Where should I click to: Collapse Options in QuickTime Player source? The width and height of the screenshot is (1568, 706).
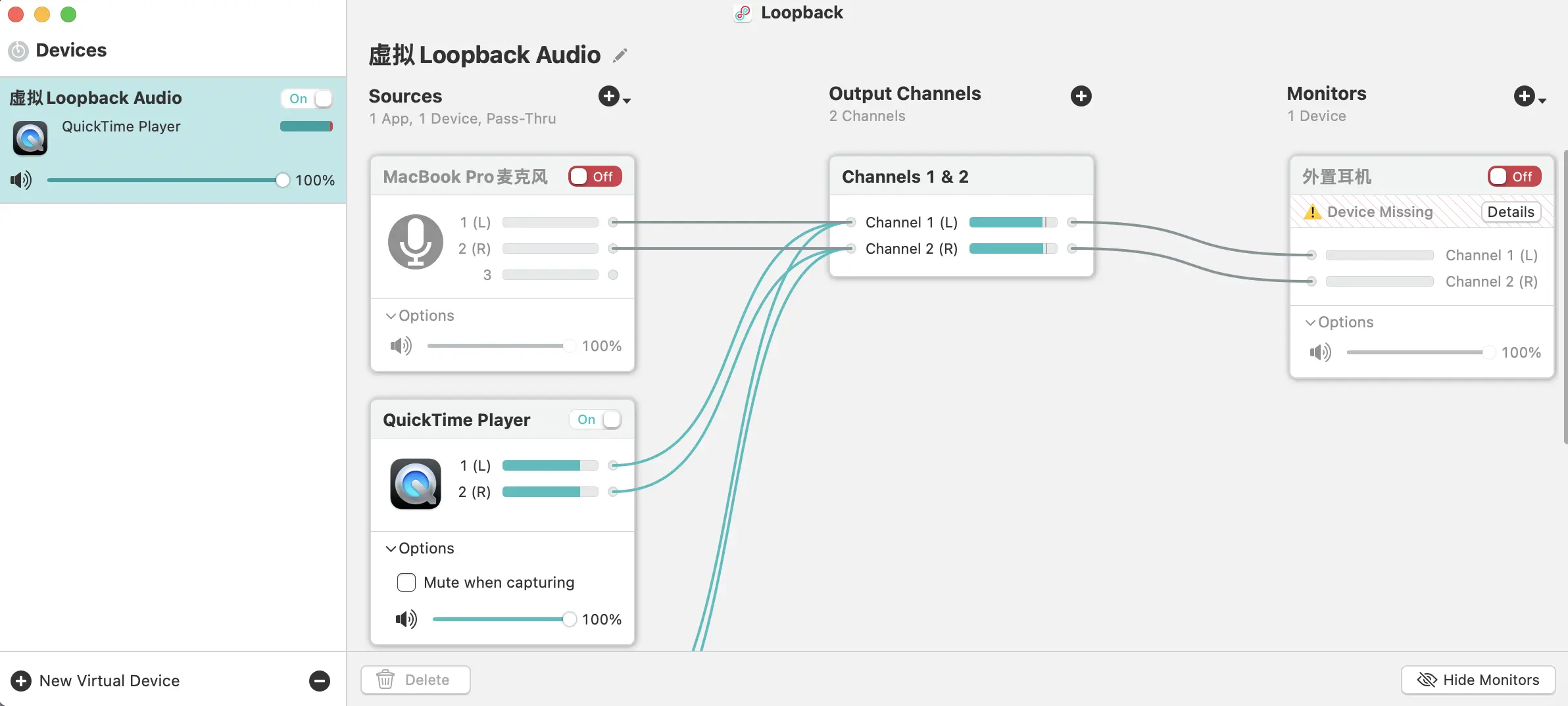(420, 548)
